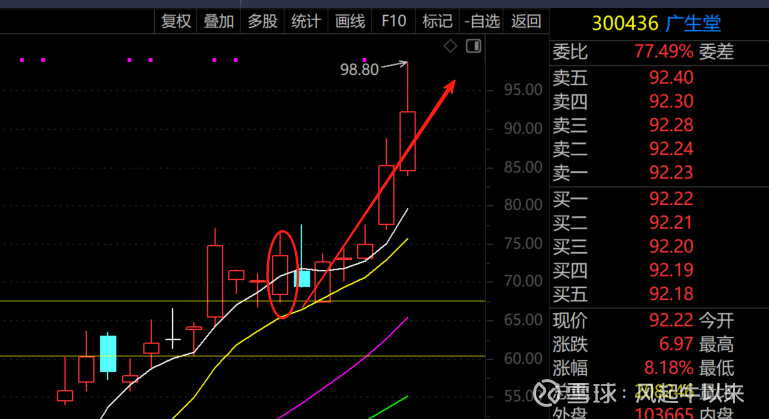Select 卖四 price 92.30
This screenshot has width=769, height=419.
pos(671,101)
